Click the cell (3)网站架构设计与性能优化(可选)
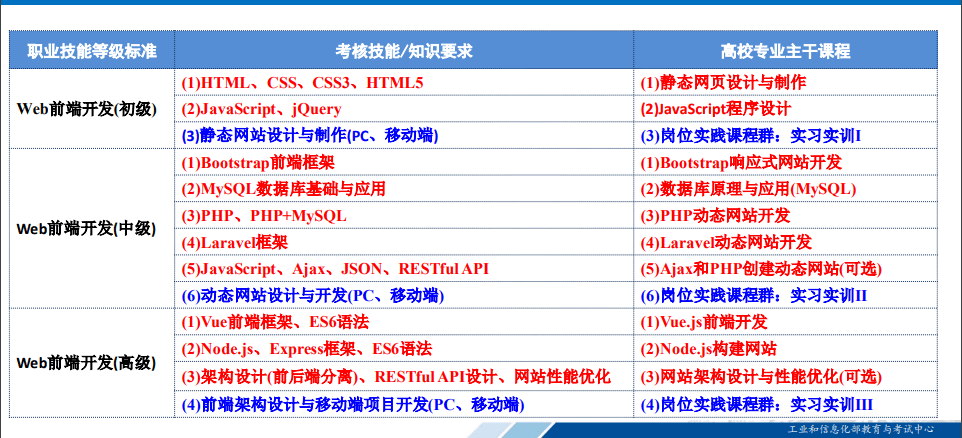This screenshot has height=438, width=962. click(785, 376)
